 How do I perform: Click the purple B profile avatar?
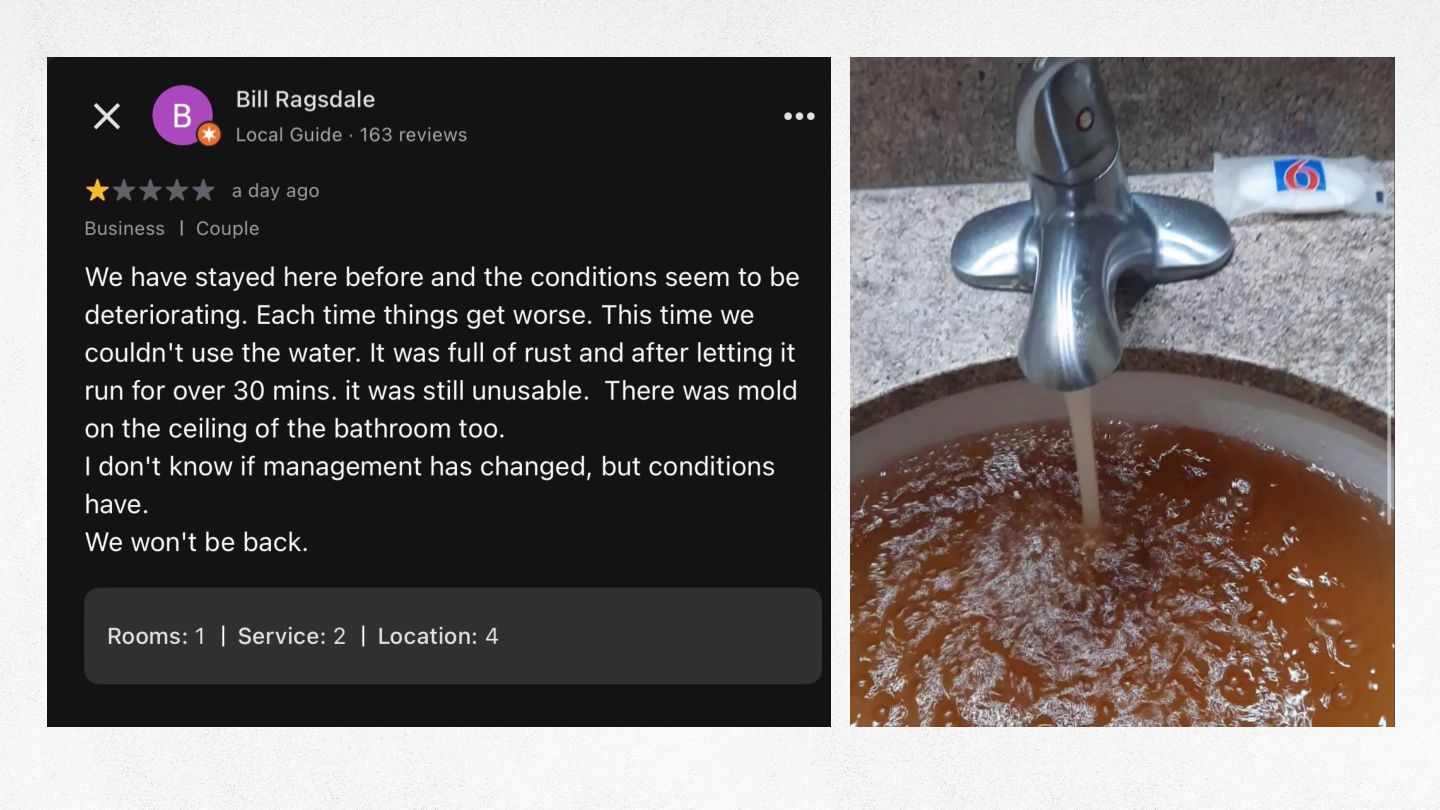pyautogui.click(x=182, y=116)
